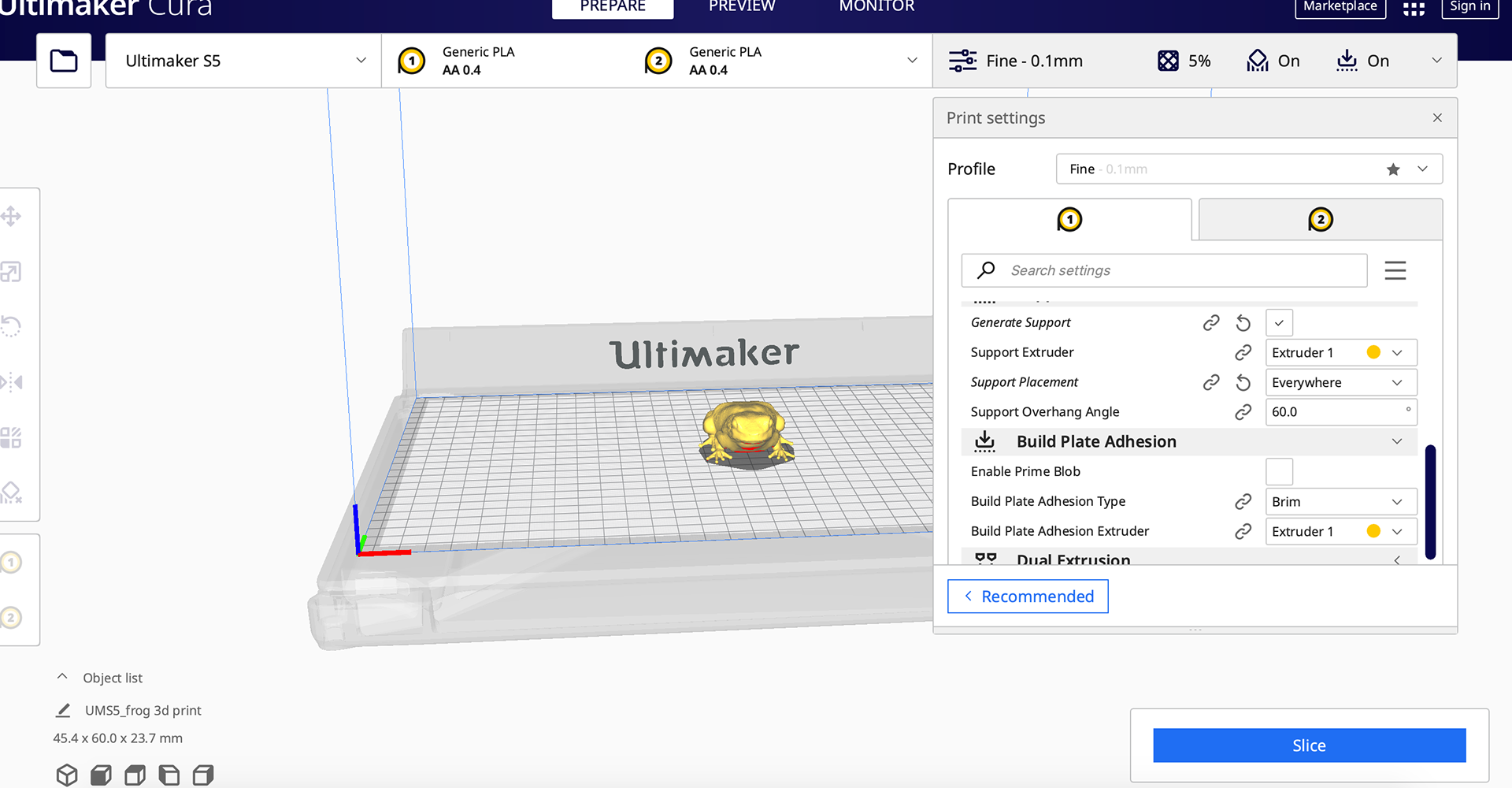Image resolution: width=1512 pixels, height=788 pixels.
Task: Switch to the MONITOR stage
Action: 876,7
